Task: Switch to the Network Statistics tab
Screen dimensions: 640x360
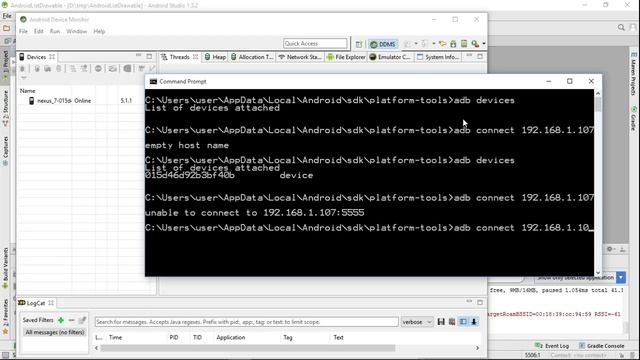Action: coord(300,57)
